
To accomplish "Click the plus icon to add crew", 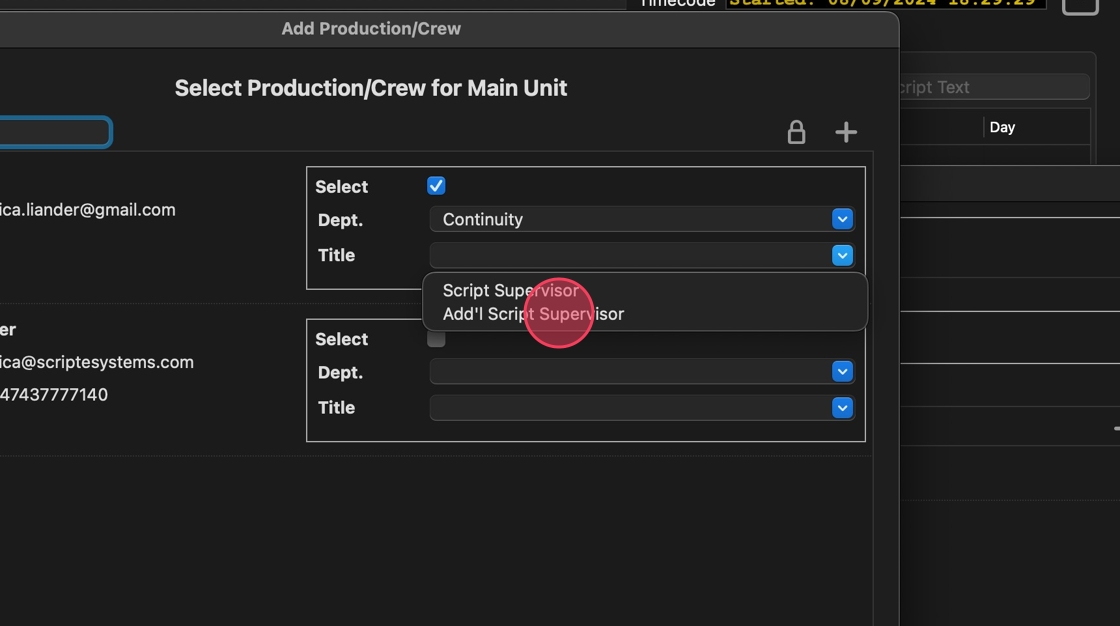I will [846, 132].
